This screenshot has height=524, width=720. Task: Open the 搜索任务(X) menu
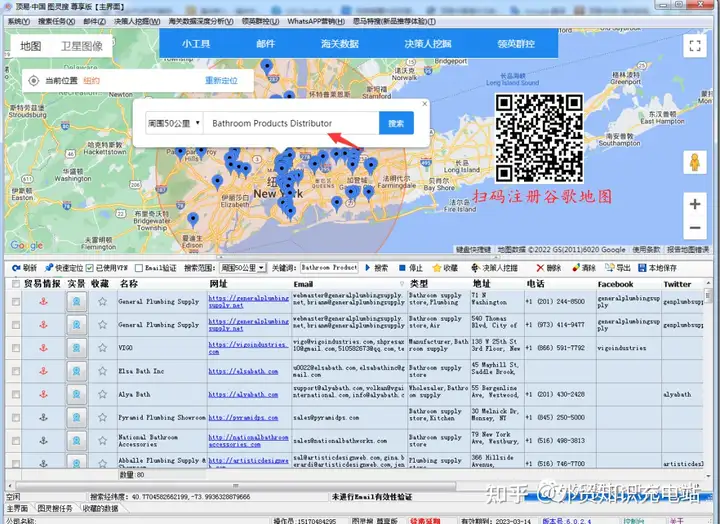click(x=56, y=22)
